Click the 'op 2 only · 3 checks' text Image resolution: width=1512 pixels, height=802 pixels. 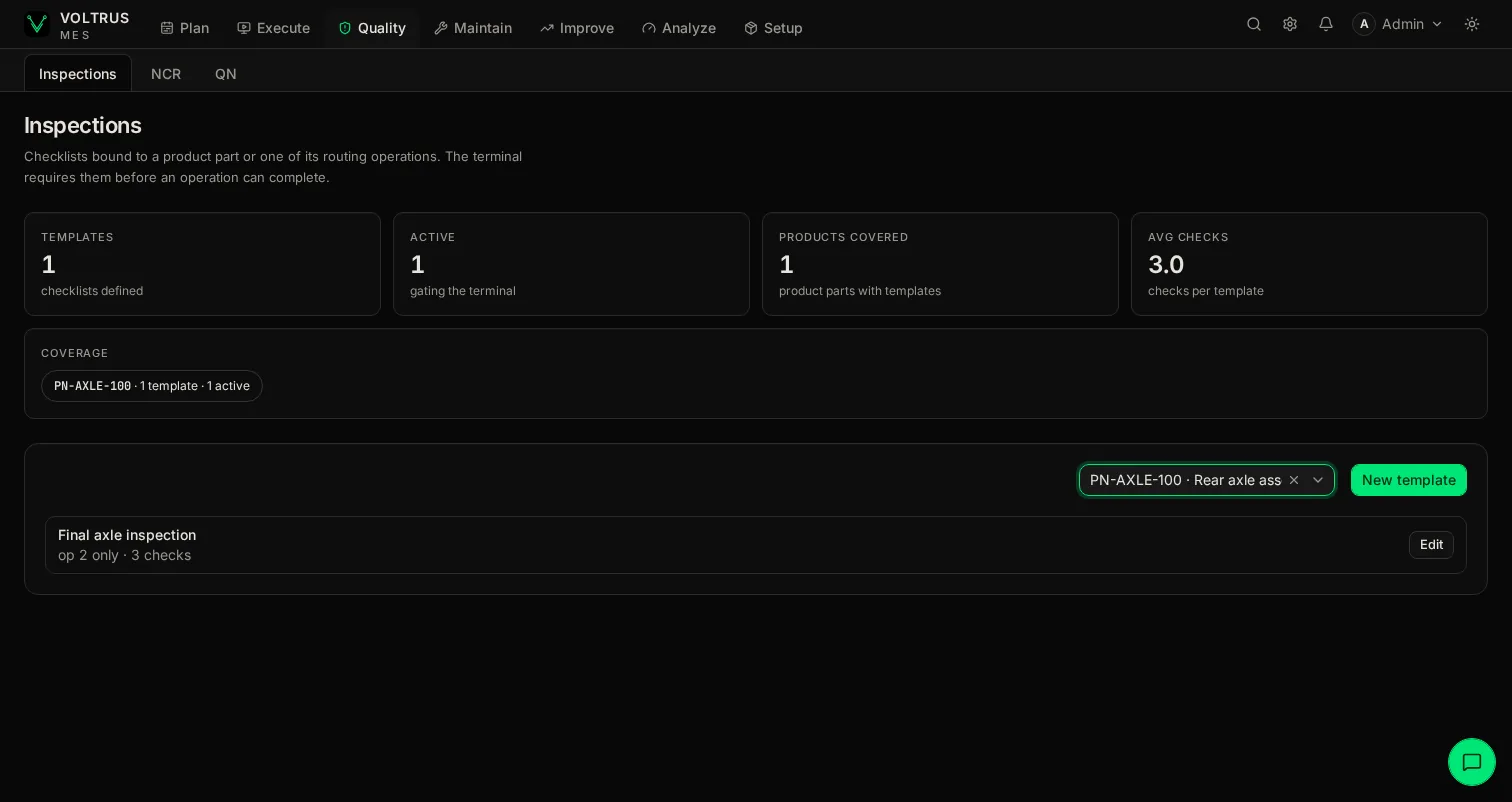[x=124, y=555]
